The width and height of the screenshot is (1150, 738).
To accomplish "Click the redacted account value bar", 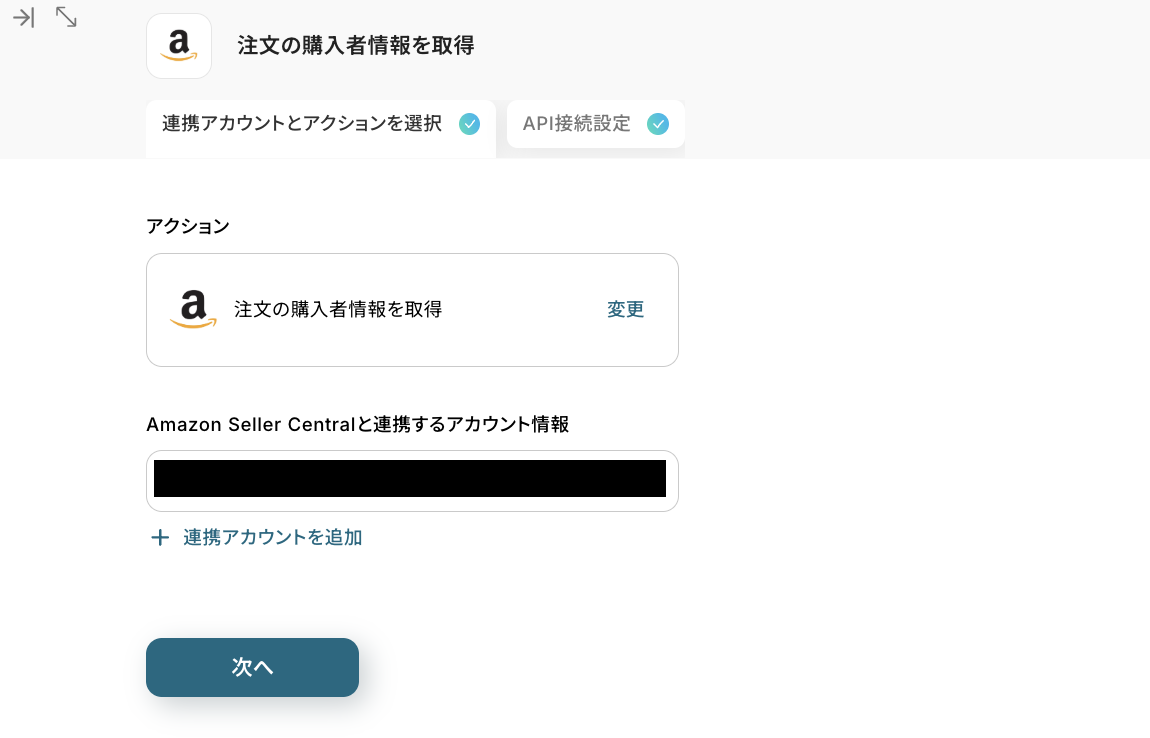I will pos(410,479).
